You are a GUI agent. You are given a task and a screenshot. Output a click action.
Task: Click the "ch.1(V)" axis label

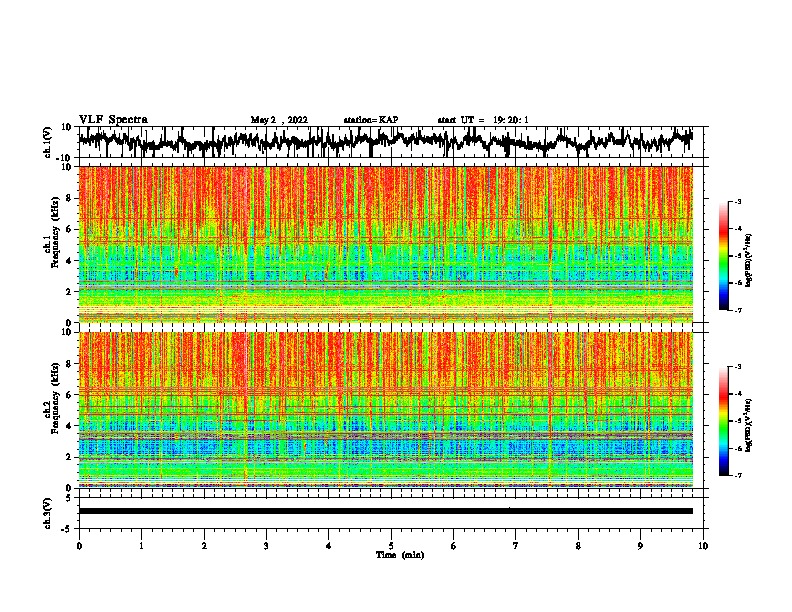click(x=48, y=143)
